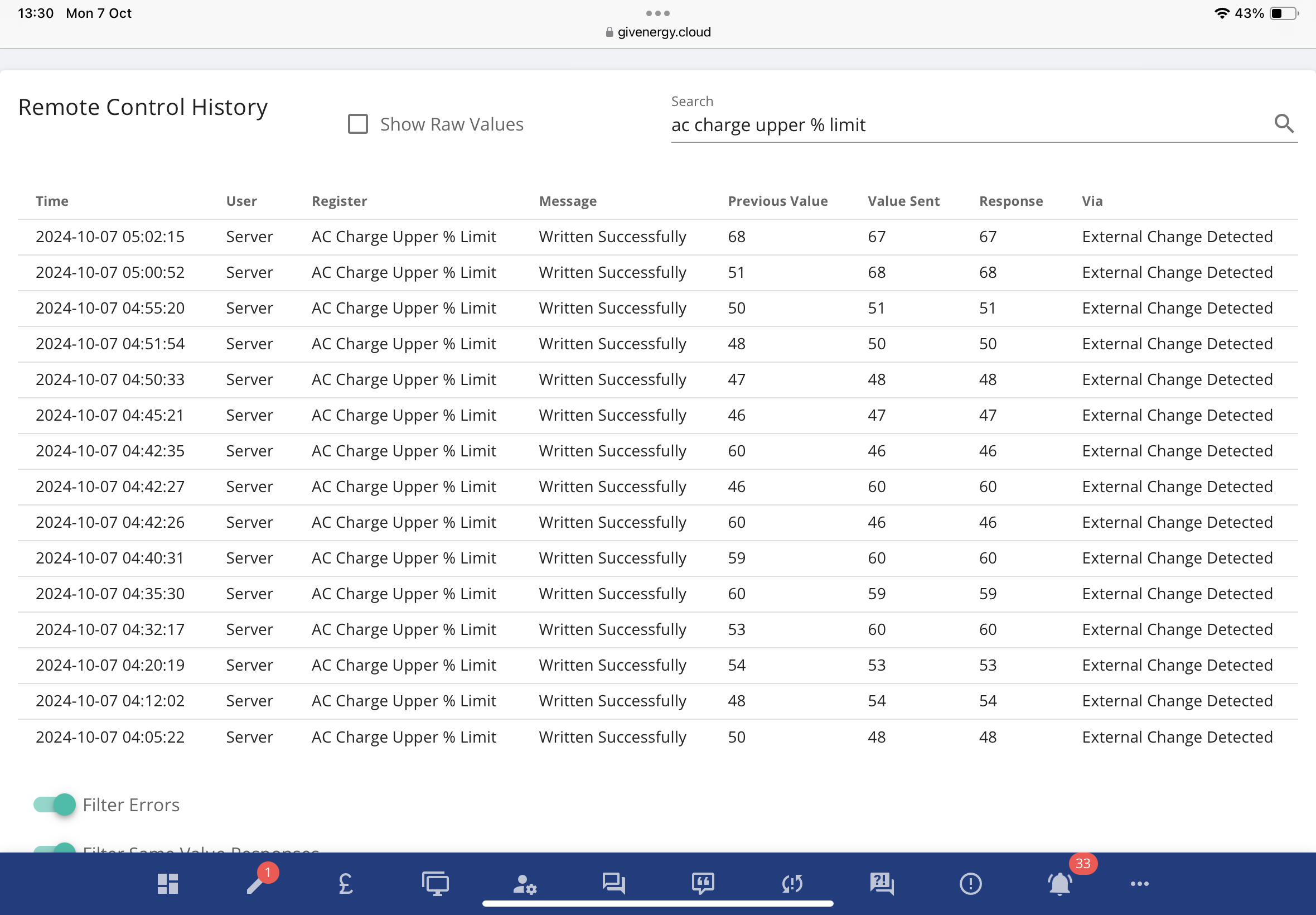Tap the 13:30 clock in the status bar
1316x915 pixels.
36,13
